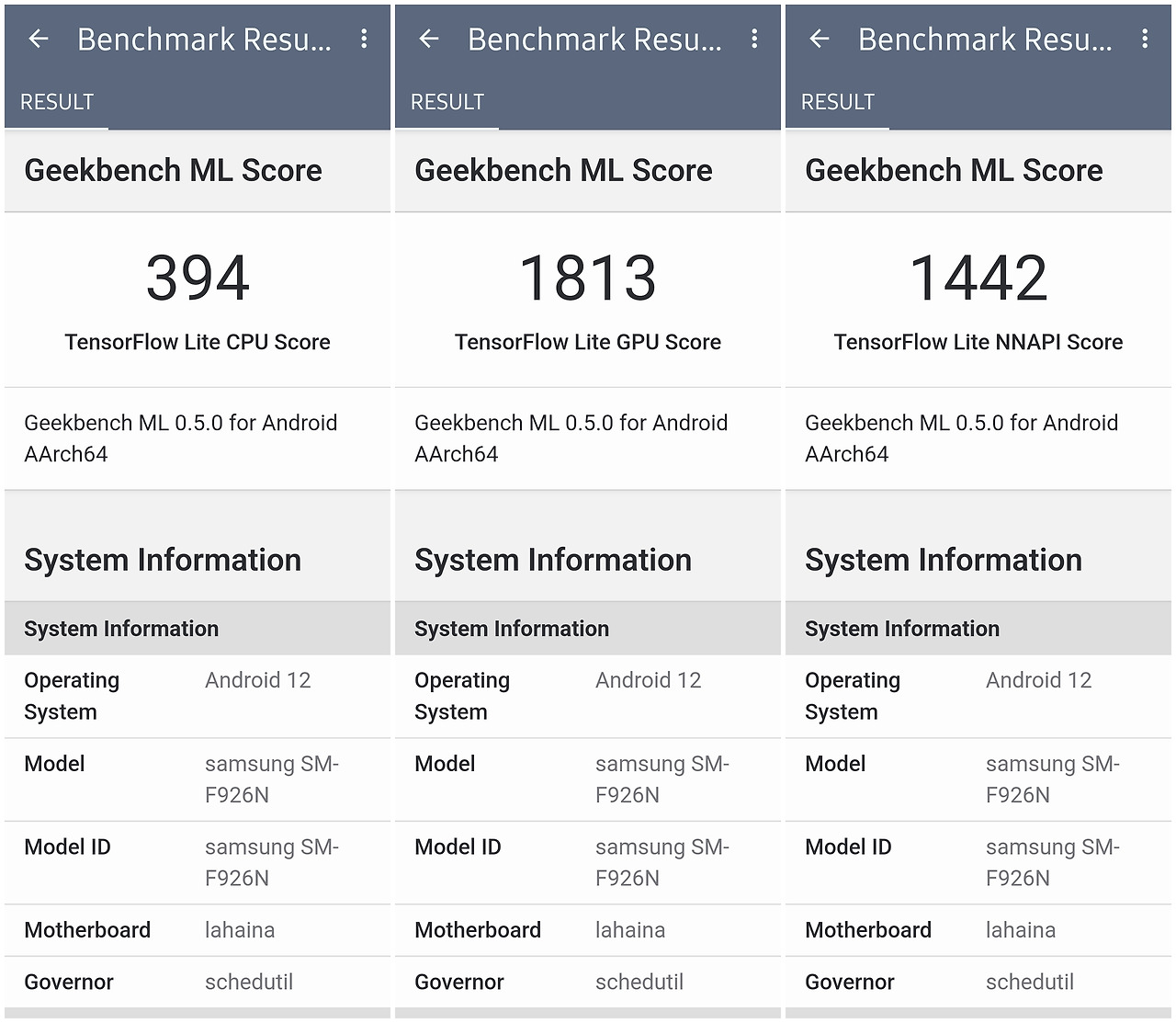1176x1023 pixels.
Task: Select Motherboard lahaina row in CPU panel
Action: (x=198, y=930)
